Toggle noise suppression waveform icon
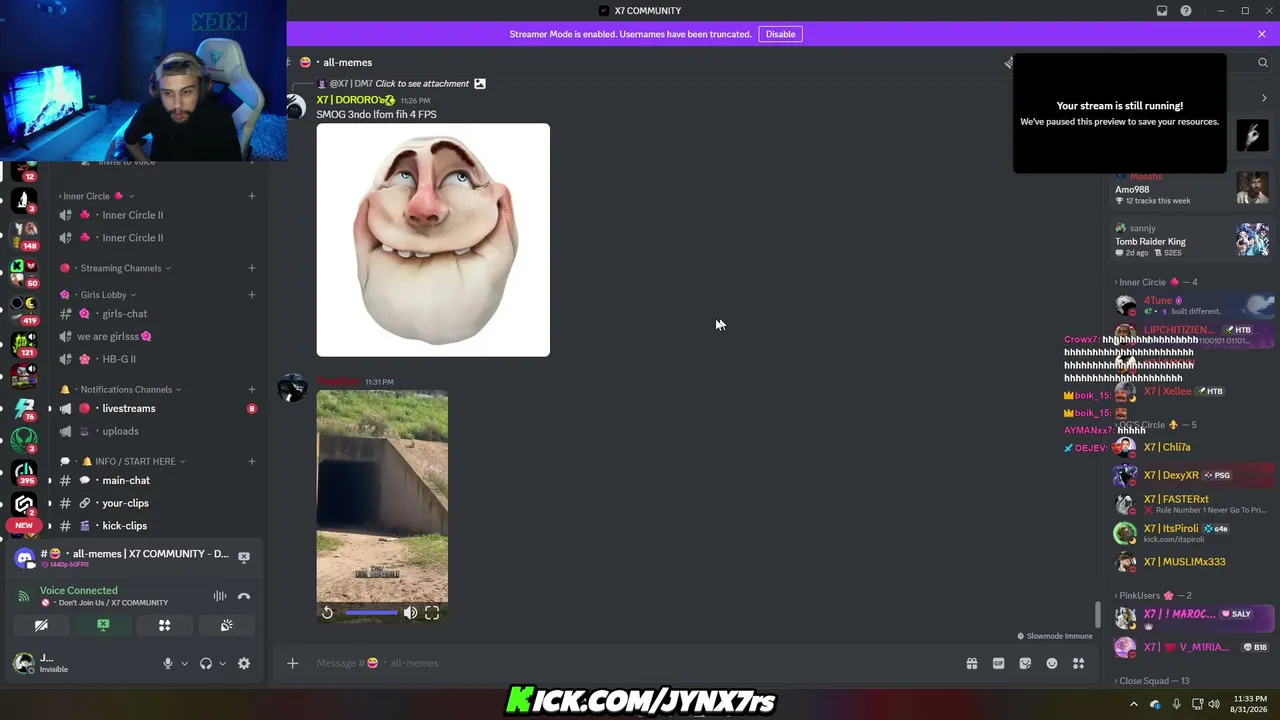Screen dimensions: 1280x720 (x=220, y=596)
